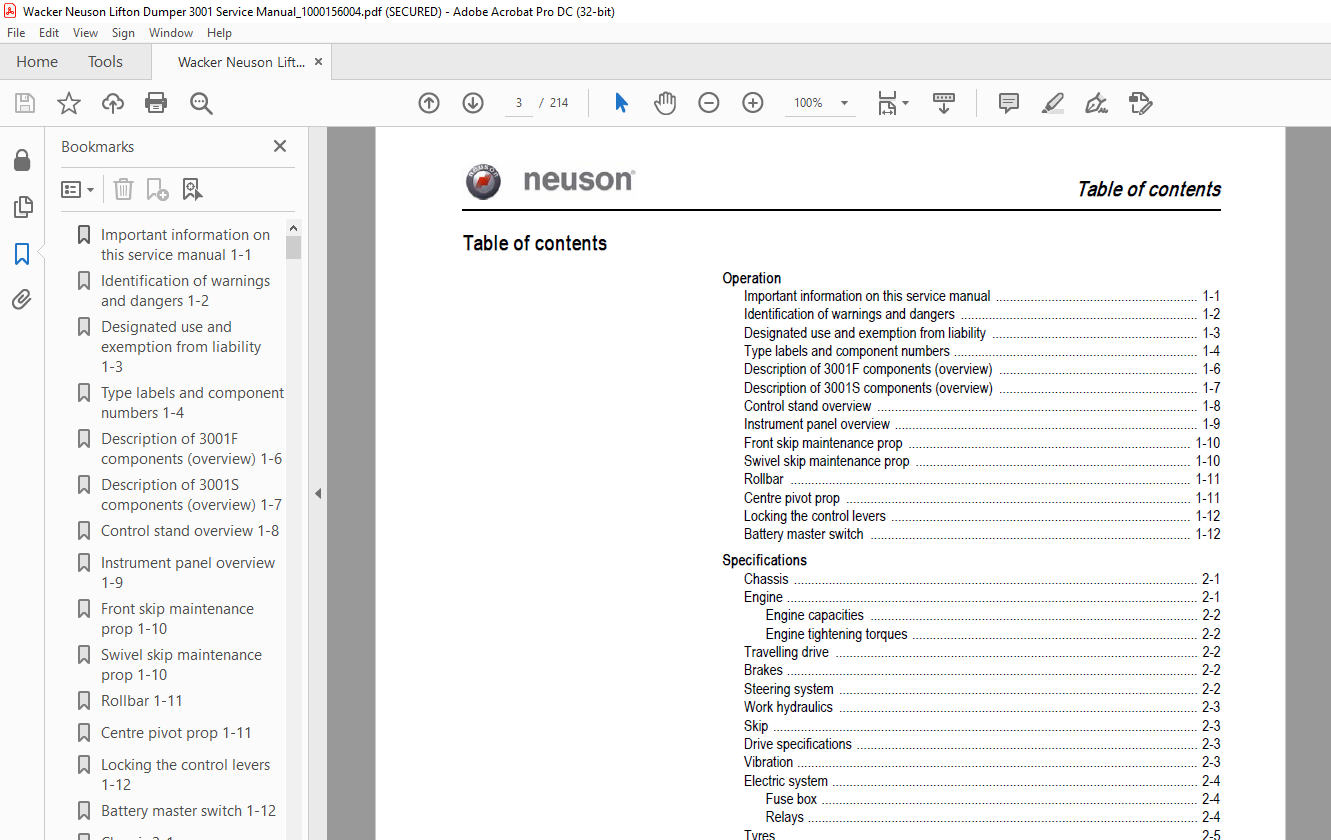Screen dimensions: 1331x840
Task: Choose the Selection arrow tool
Action: pyautogui.click(x=621, y=103)
